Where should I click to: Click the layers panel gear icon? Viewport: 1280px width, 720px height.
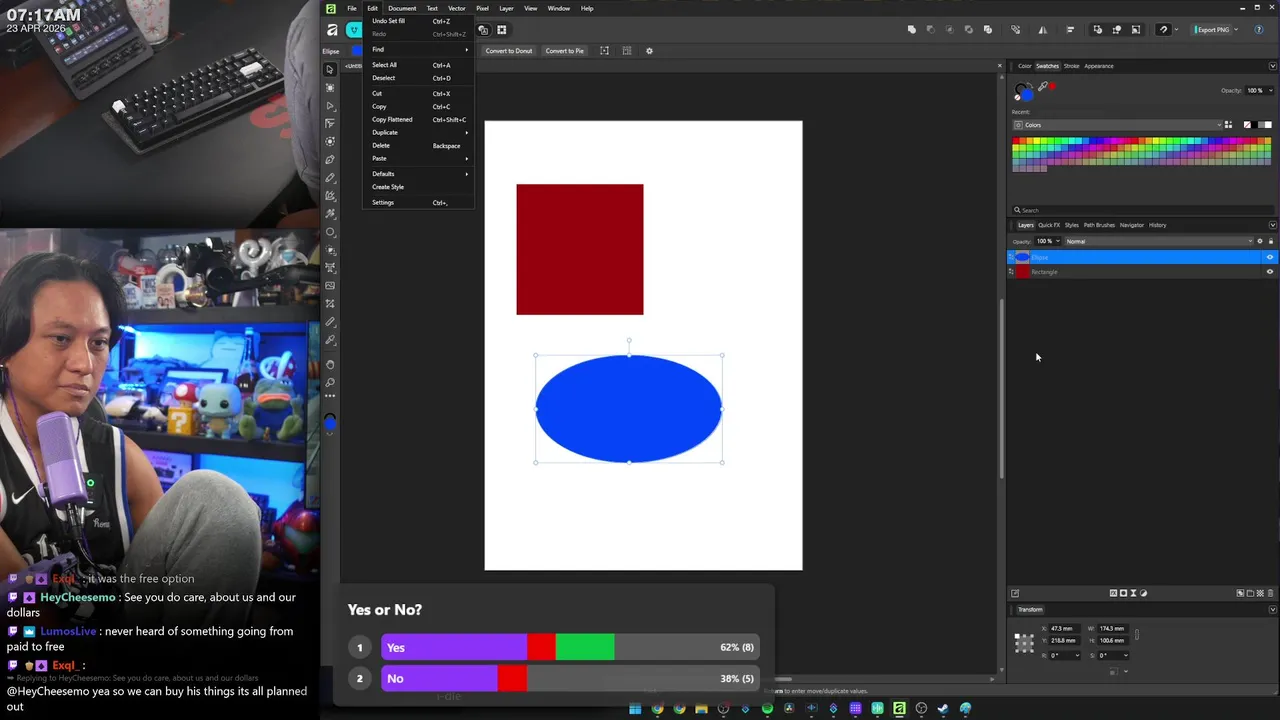(1260, 241)
